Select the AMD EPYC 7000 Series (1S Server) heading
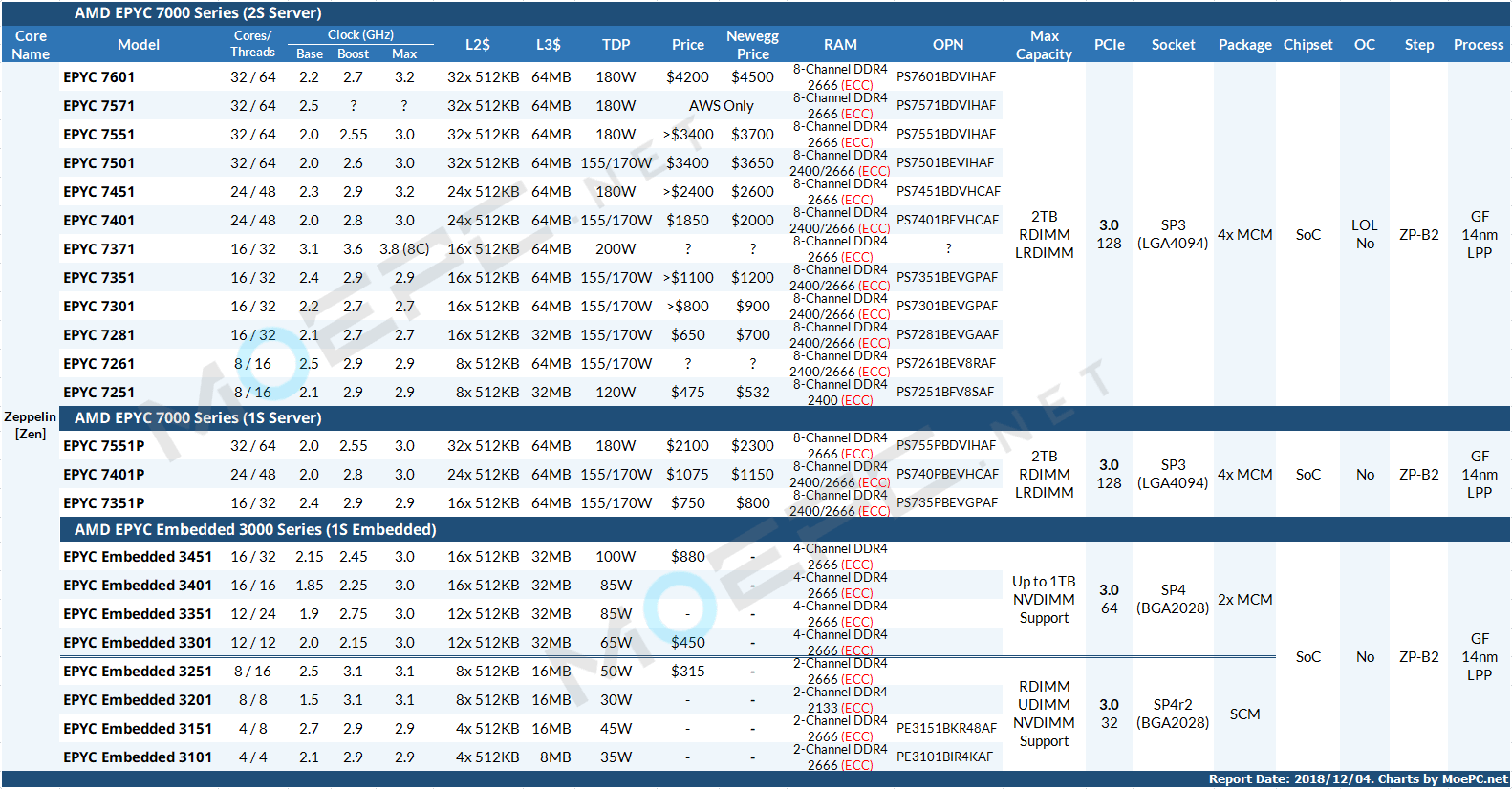 tap(198, 418)
